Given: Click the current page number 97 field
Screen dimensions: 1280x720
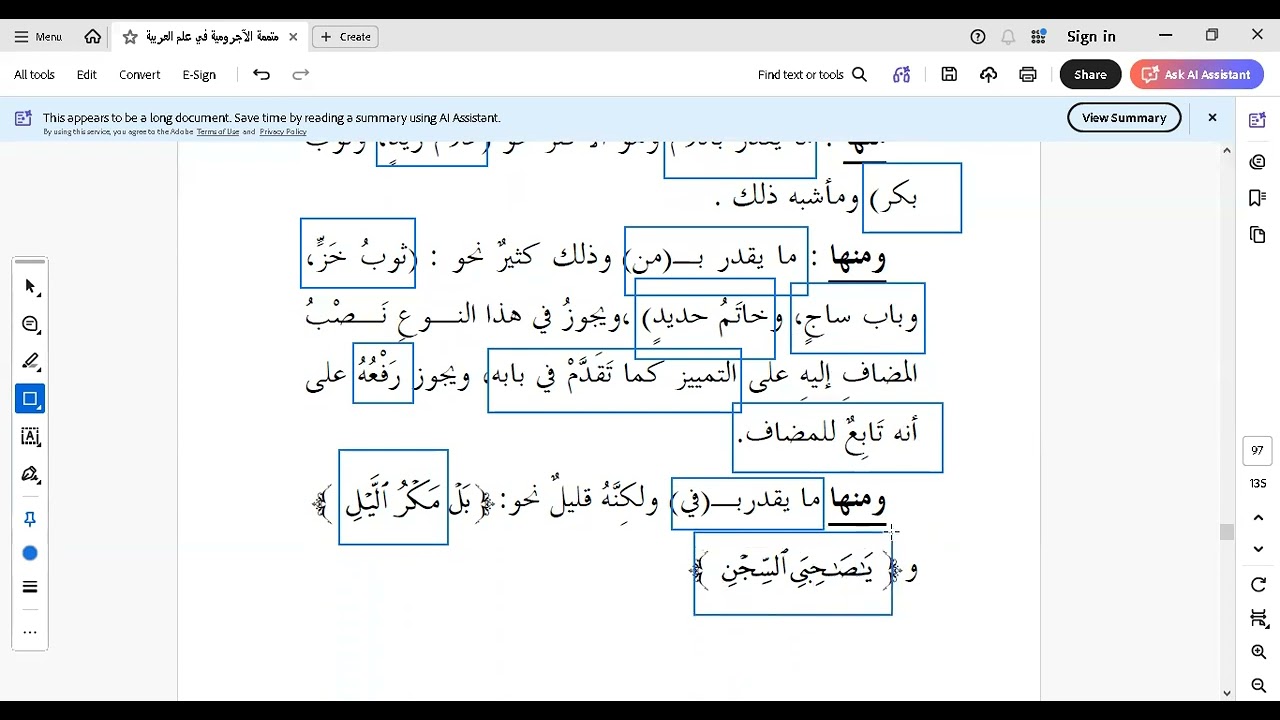Looking at the screenshot, I should 1258,451.
